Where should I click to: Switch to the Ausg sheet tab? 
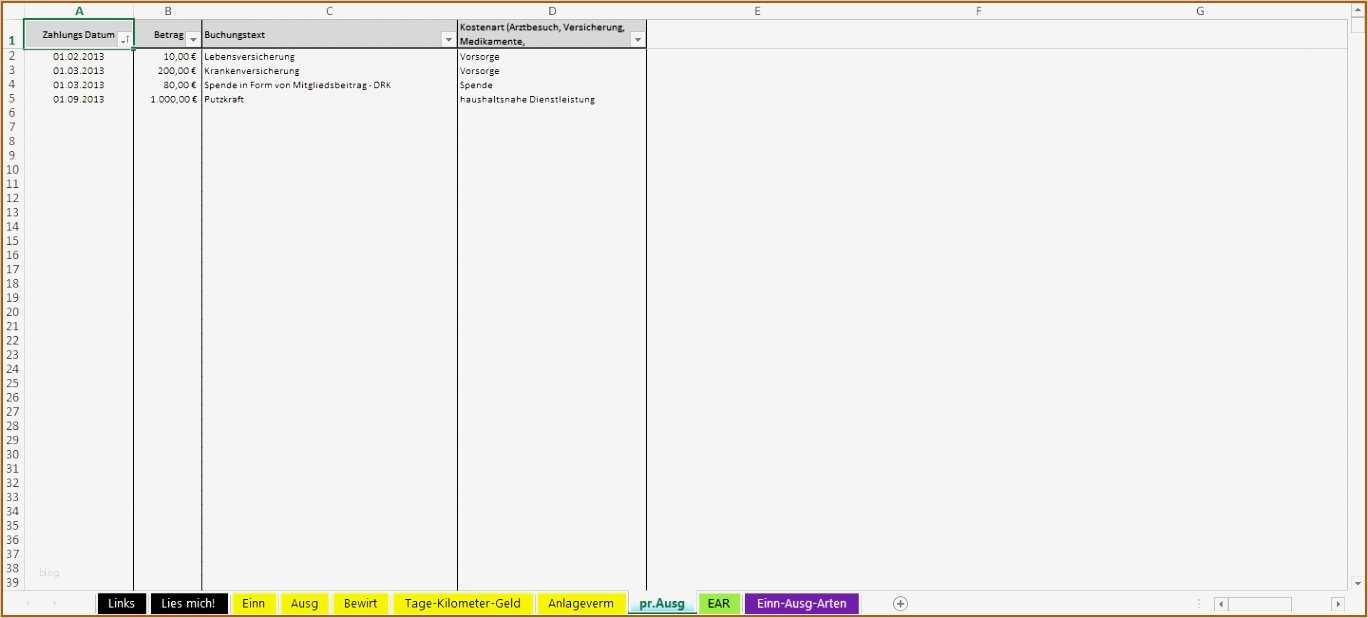point(304,603)
